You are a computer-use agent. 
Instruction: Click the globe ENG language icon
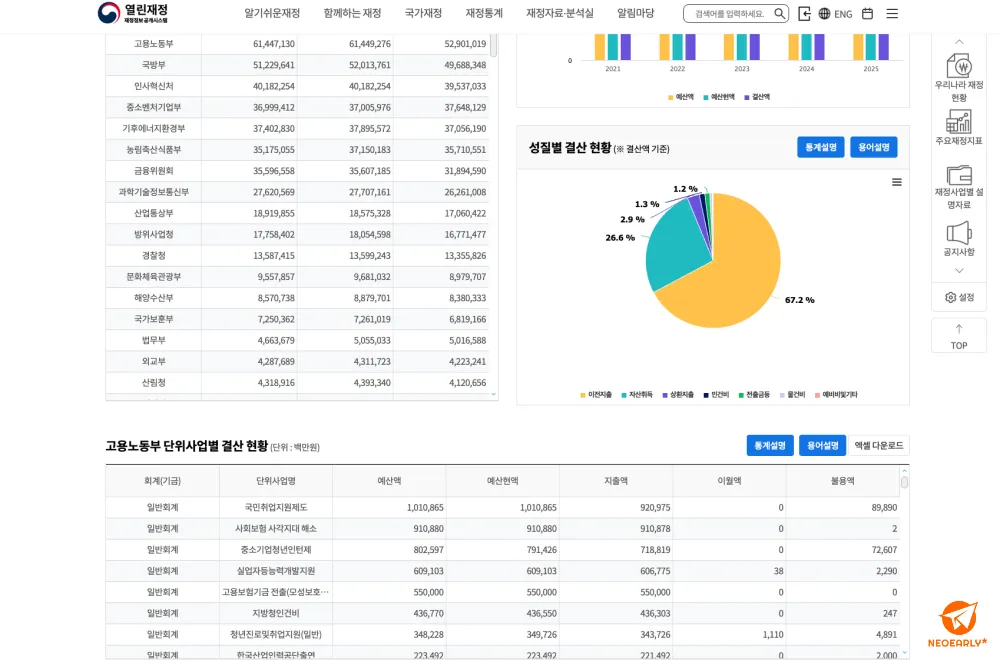pyautogui.click(x=835, y=13)
